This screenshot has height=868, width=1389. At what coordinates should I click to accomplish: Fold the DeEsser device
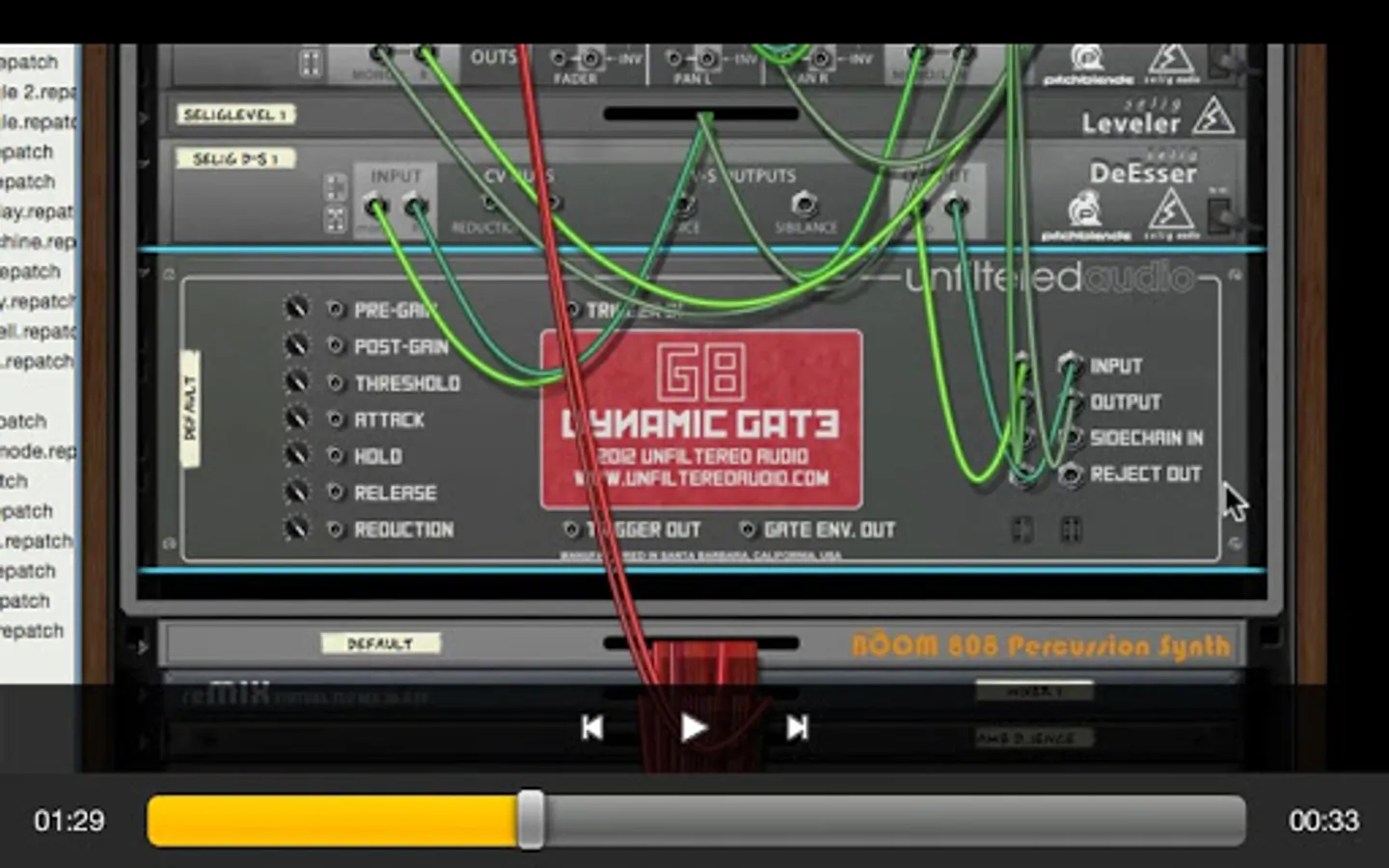(x=144, y=161)
